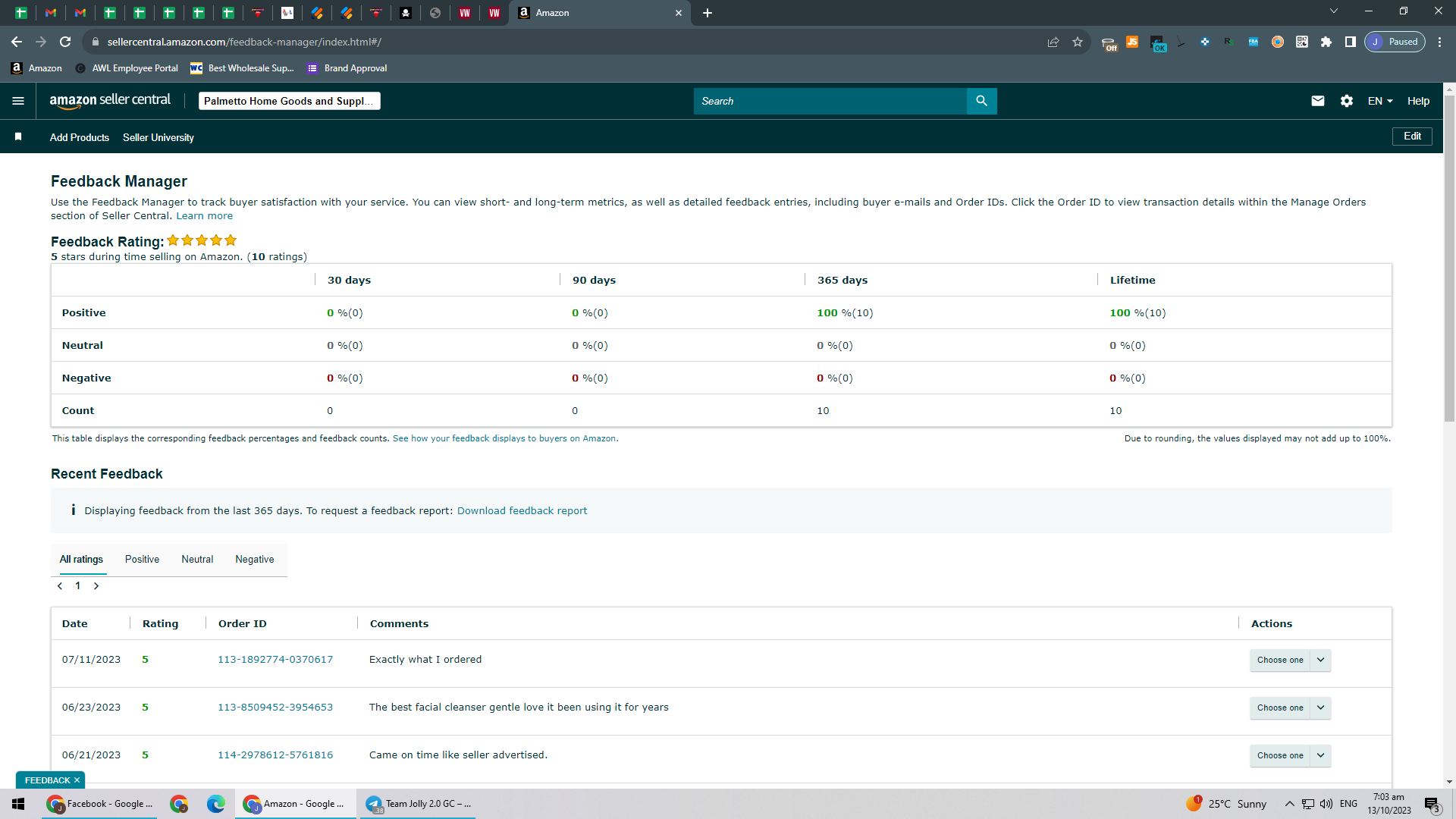
Task: Click the page vertical scrollbar
Action: pos(1449,258)
